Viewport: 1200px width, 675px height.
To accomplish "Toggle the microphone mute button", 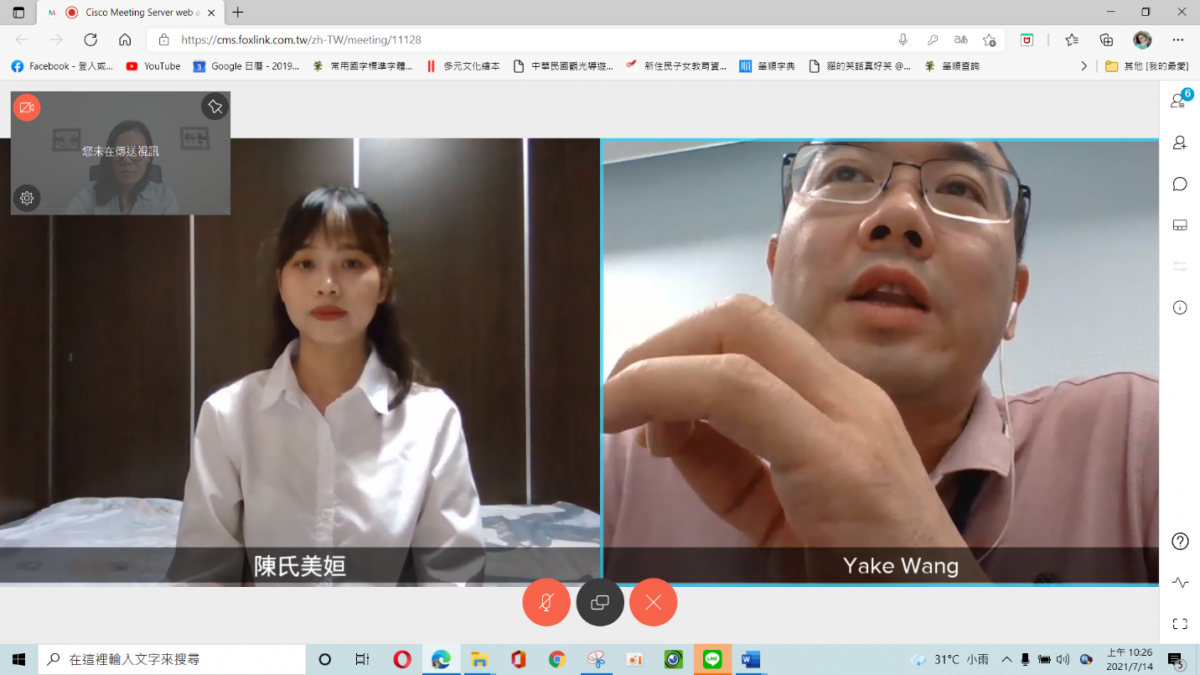I will (x=546, y=602).
